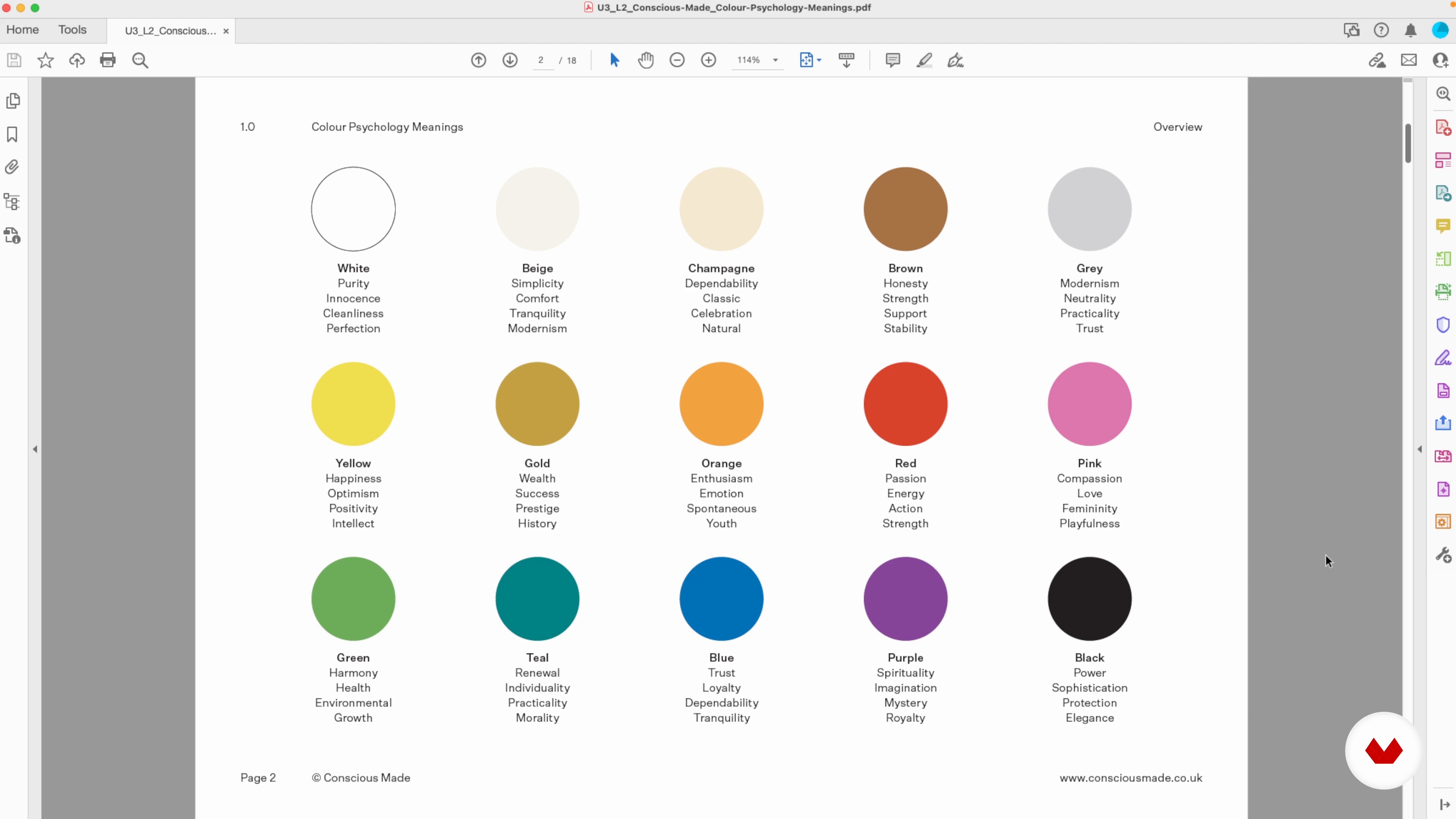The width and height of the screenshot is (1456, 819).
Task: Add a sticky note comment
Action: [893, 60]
